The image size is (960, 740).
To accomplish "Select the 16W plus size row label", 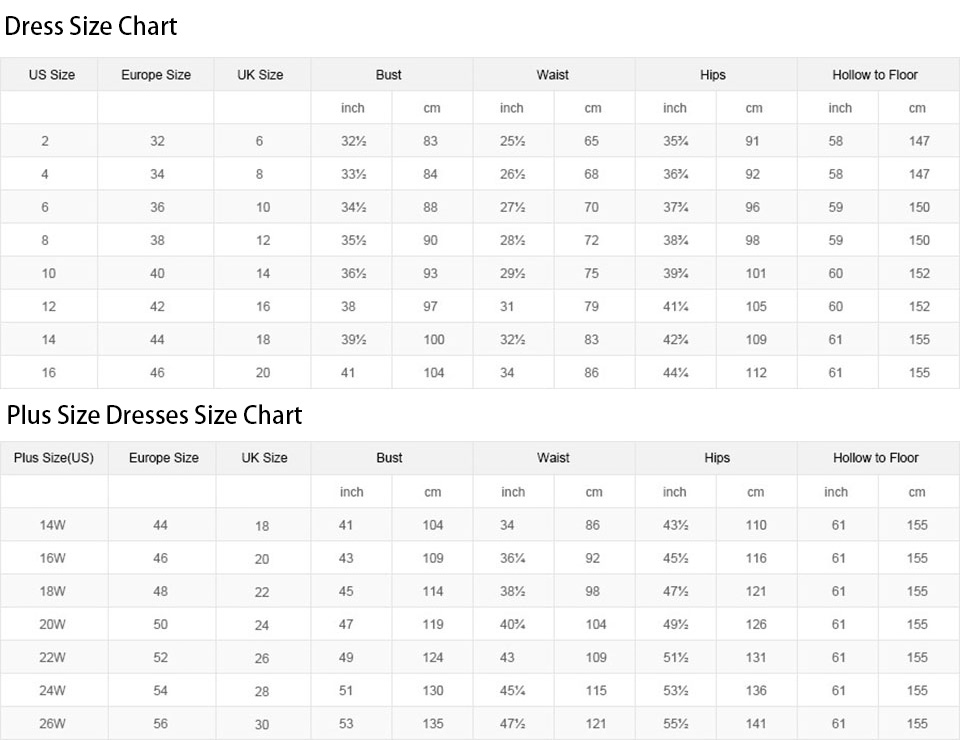I will [x=53, y=558].
